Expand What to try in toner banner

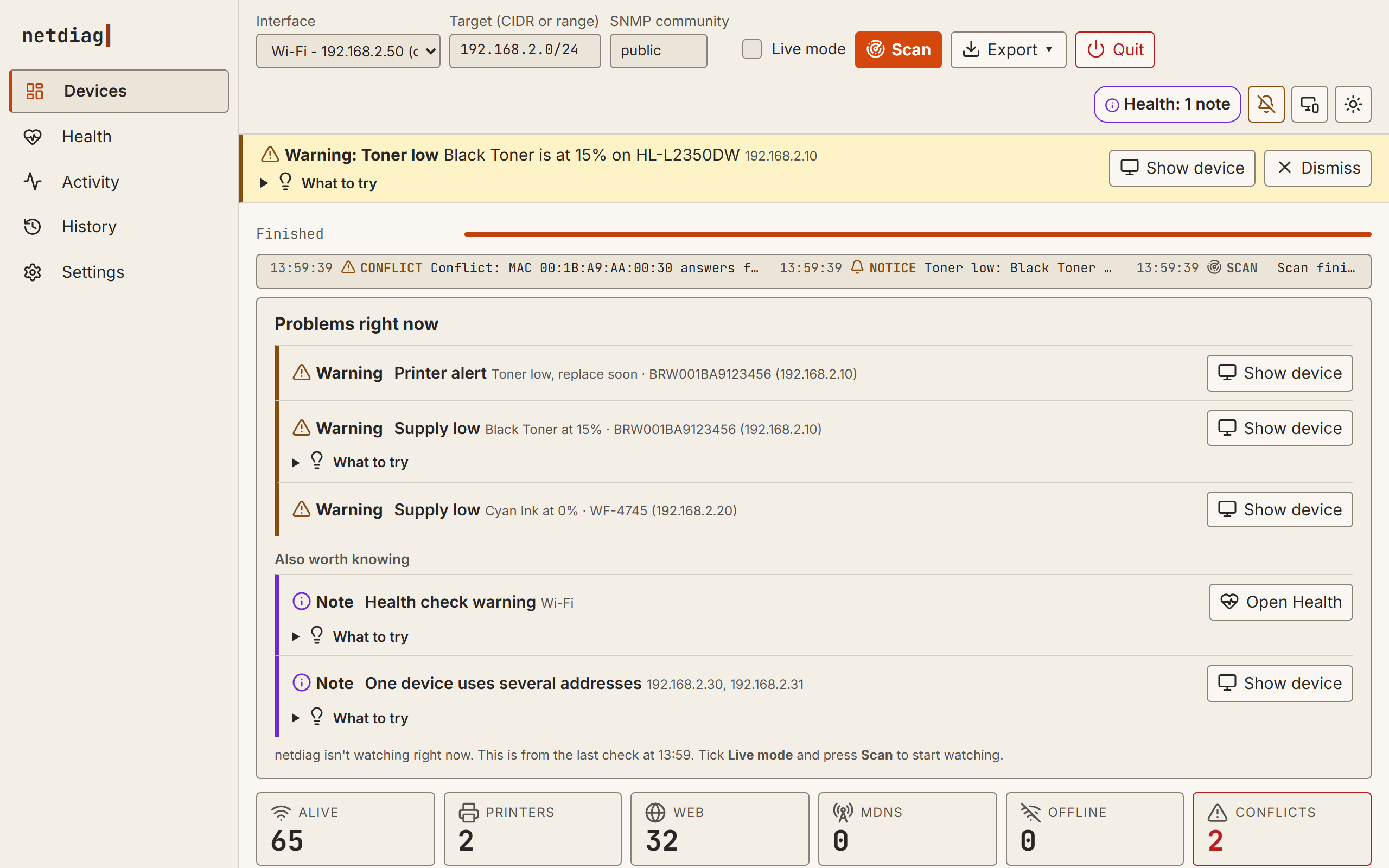point(319,183)
